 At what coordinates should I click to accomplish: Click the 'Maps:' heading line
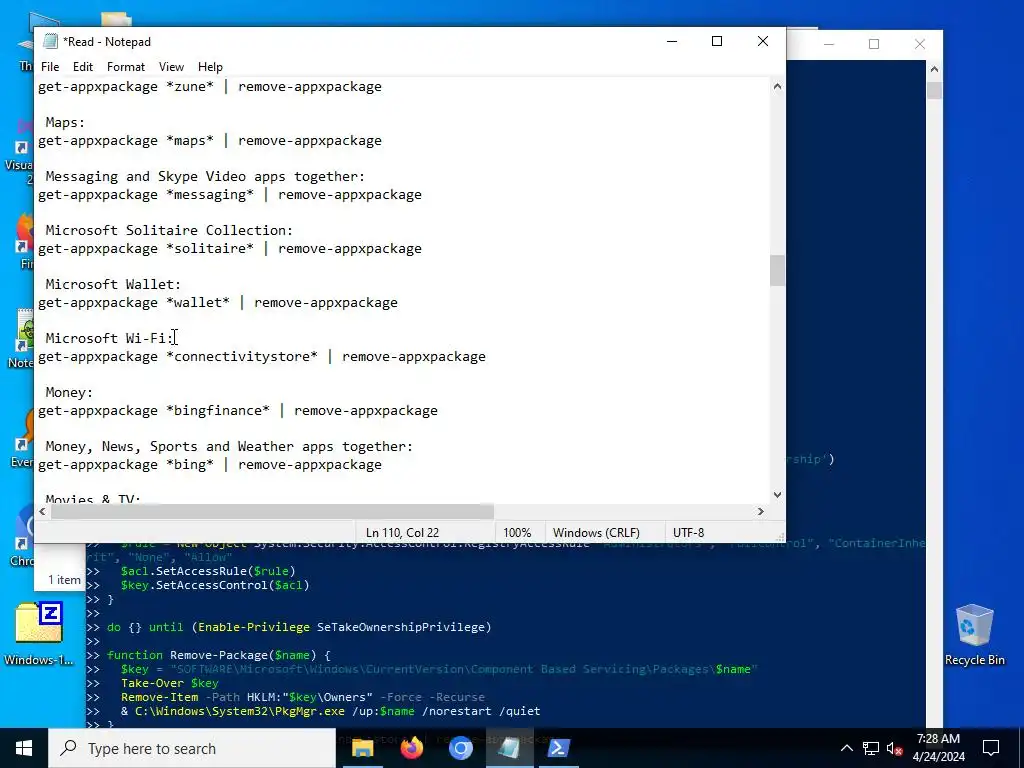pyautogui.click(x=65, y=122)
